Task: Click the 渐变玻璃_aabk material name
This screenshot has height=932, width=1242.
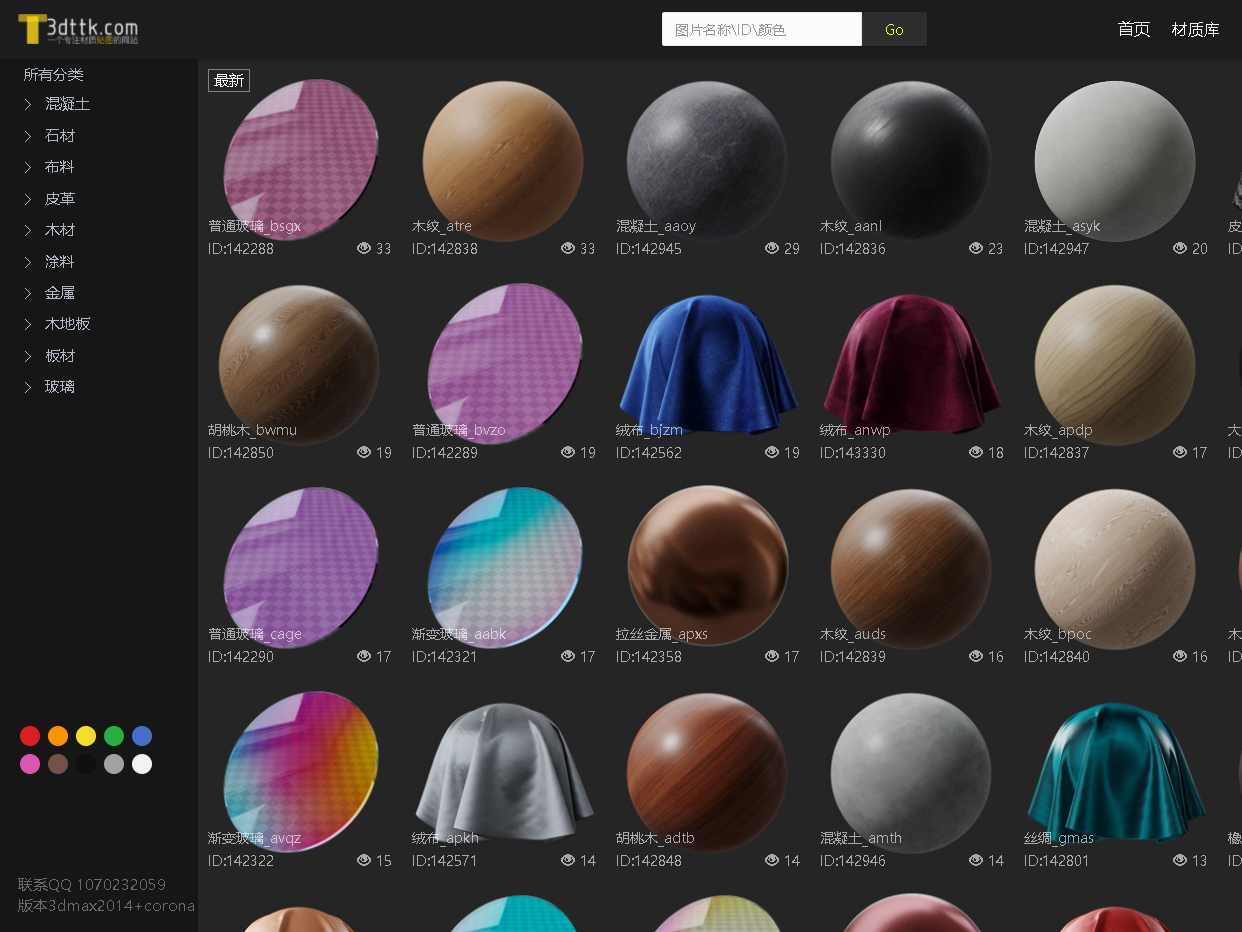Action: coord(459,634)
